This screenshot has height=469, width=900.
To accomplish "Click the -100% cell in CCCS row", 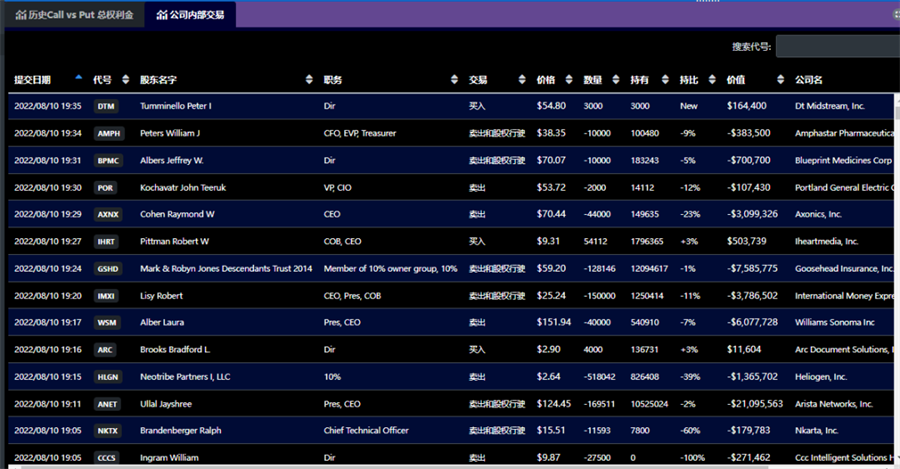I will point(692,458).
